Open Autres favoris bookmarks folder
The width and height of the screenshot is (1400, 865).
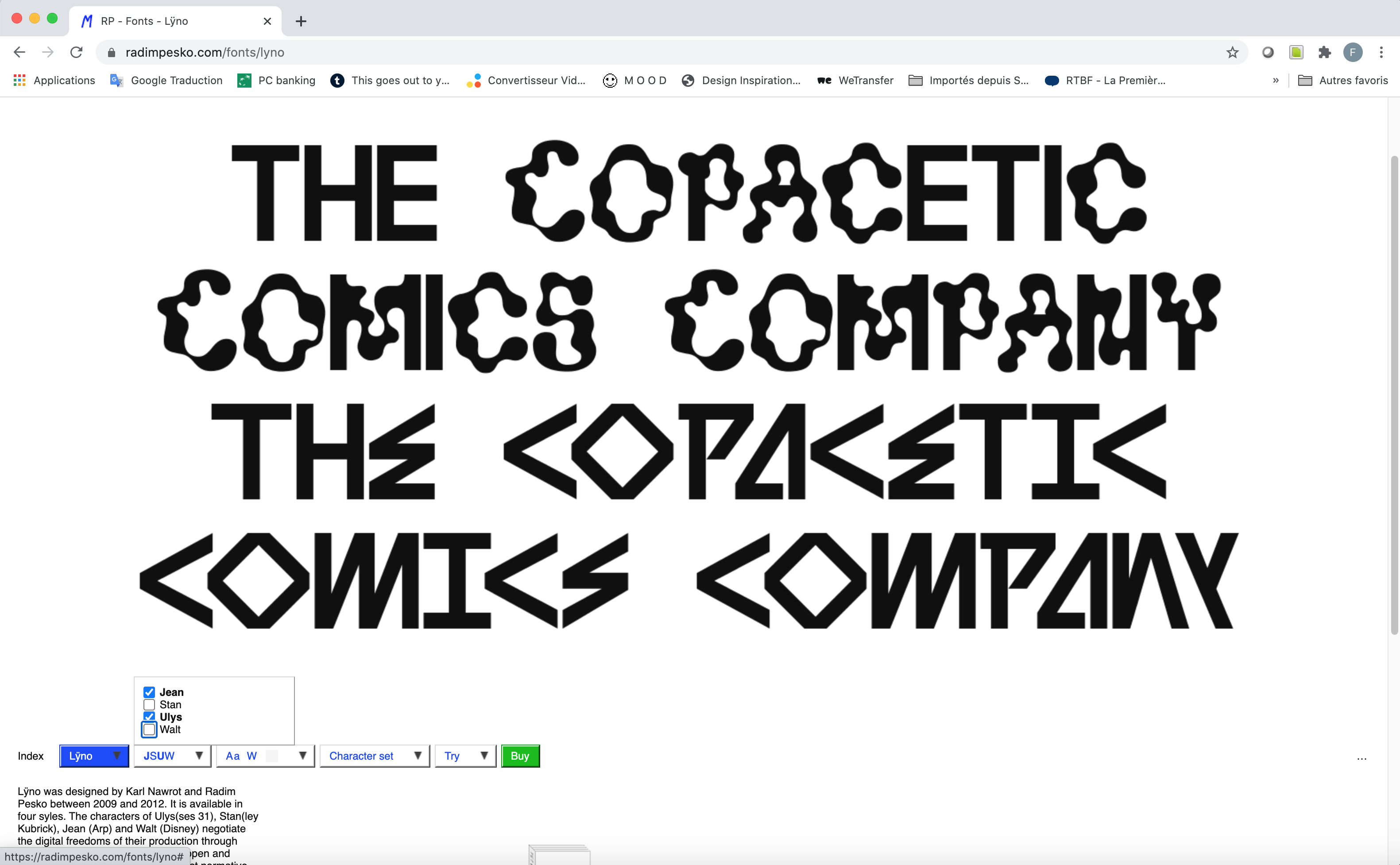coord(1343,80)
